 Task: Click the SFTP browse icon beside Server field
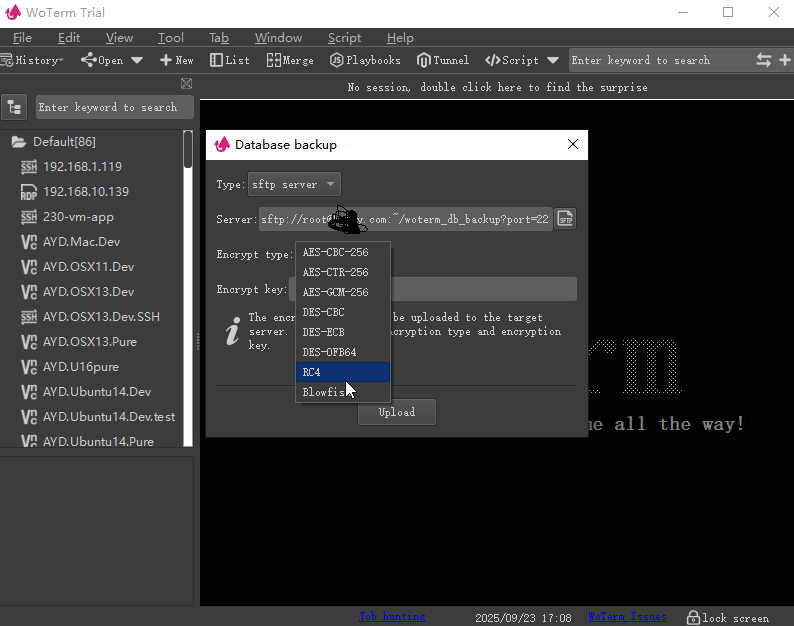coord(565,219)
